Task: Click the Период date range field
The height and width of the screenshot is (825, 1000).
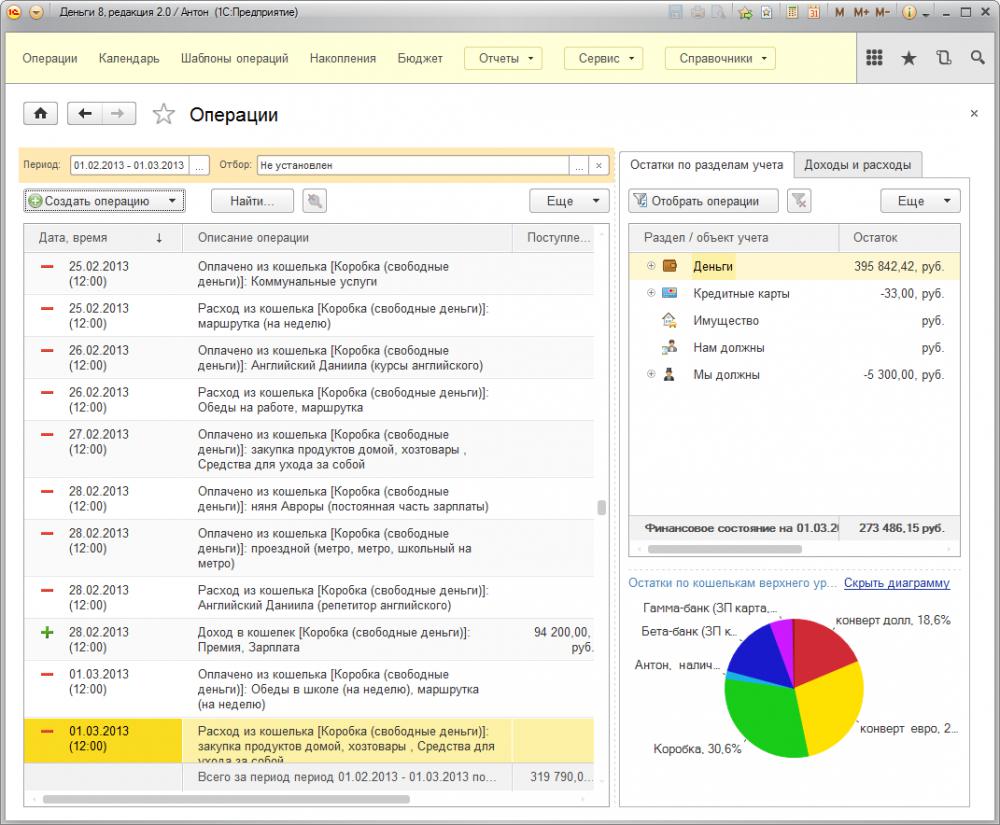Action: (131, 166)
